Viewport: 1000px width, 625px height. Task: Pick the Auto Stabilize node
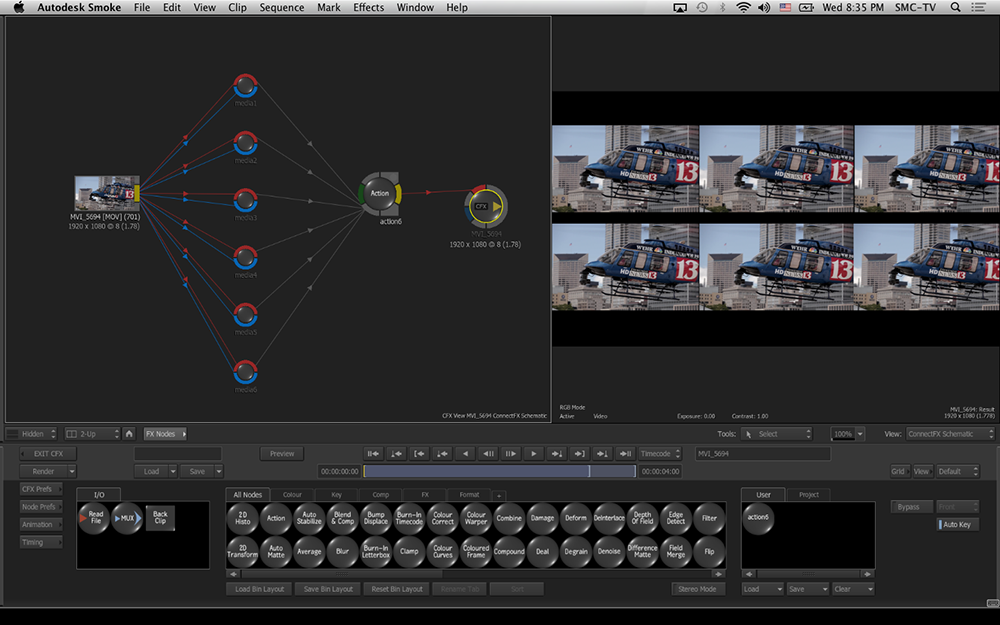(x=309, y=519)
